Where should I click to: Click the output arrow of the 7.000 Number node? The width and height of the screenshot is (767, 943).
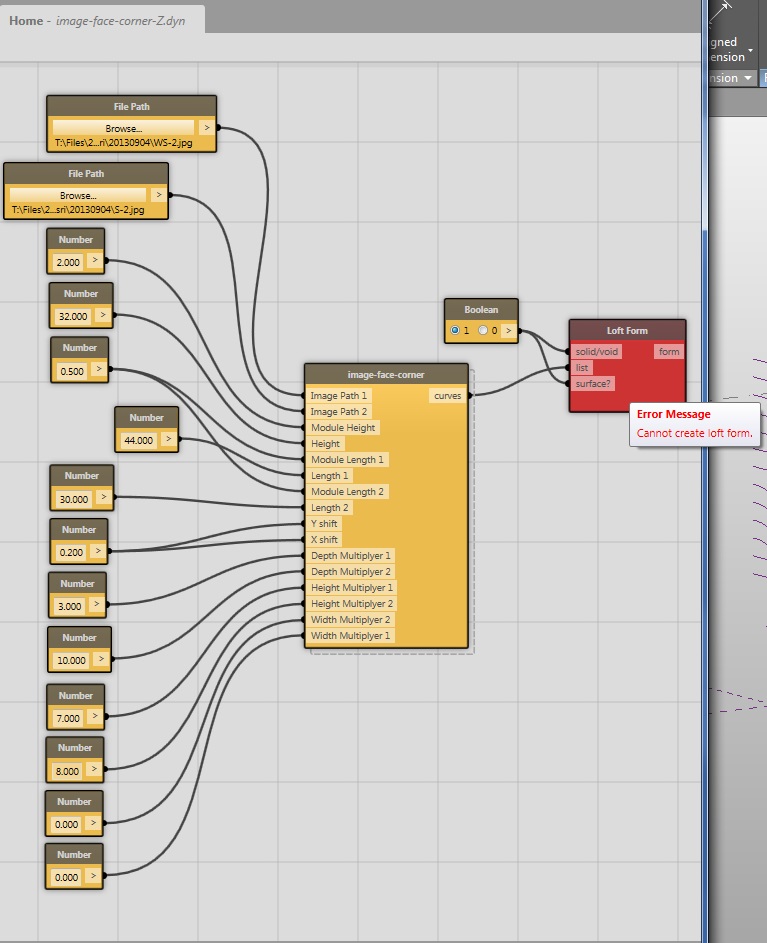point(94,716)
